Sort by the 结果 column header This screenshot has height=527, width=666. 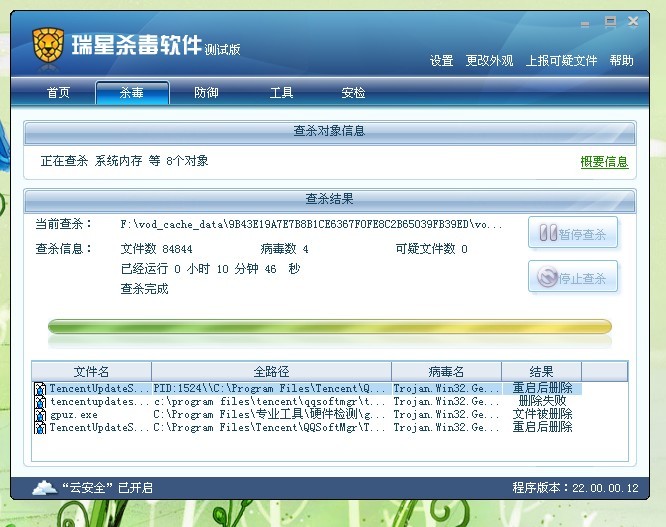[x=541, y=372]
